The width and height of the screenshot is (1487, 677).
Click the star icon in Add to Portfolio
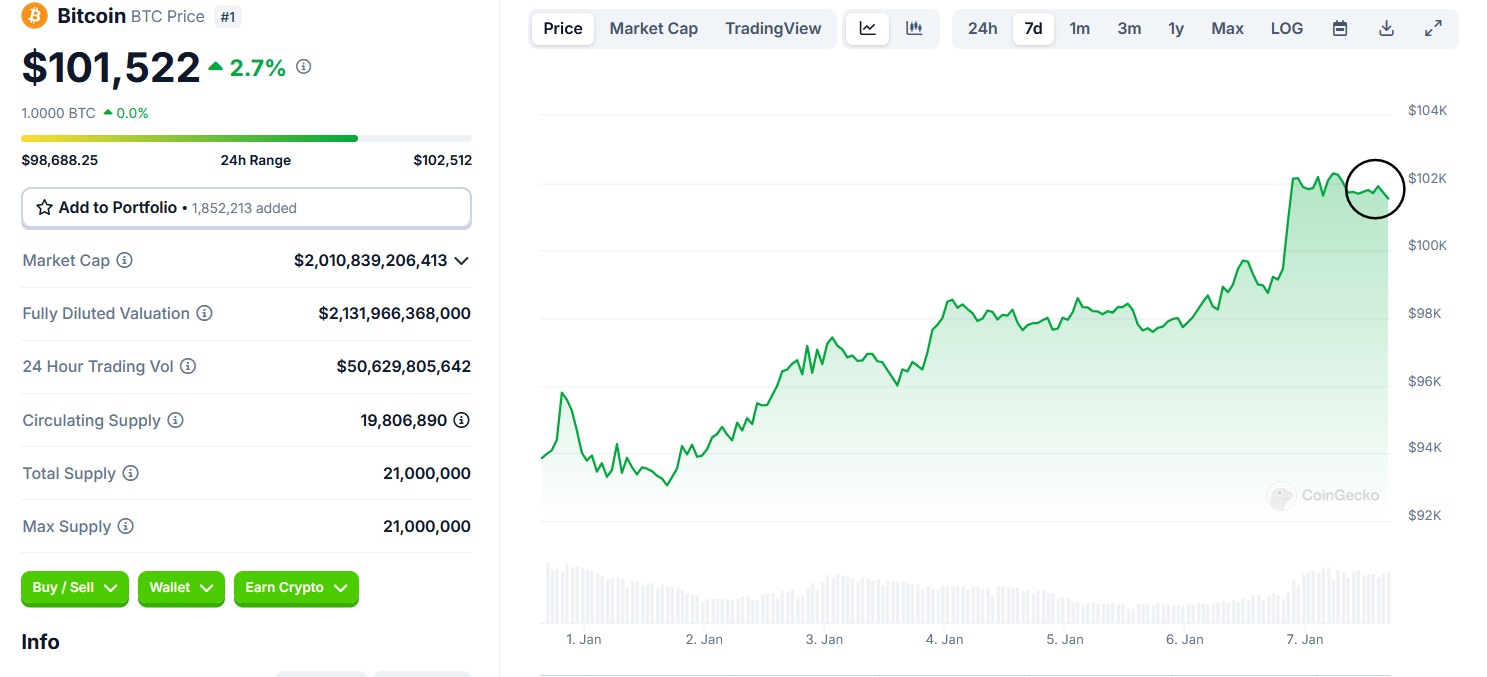45,208
